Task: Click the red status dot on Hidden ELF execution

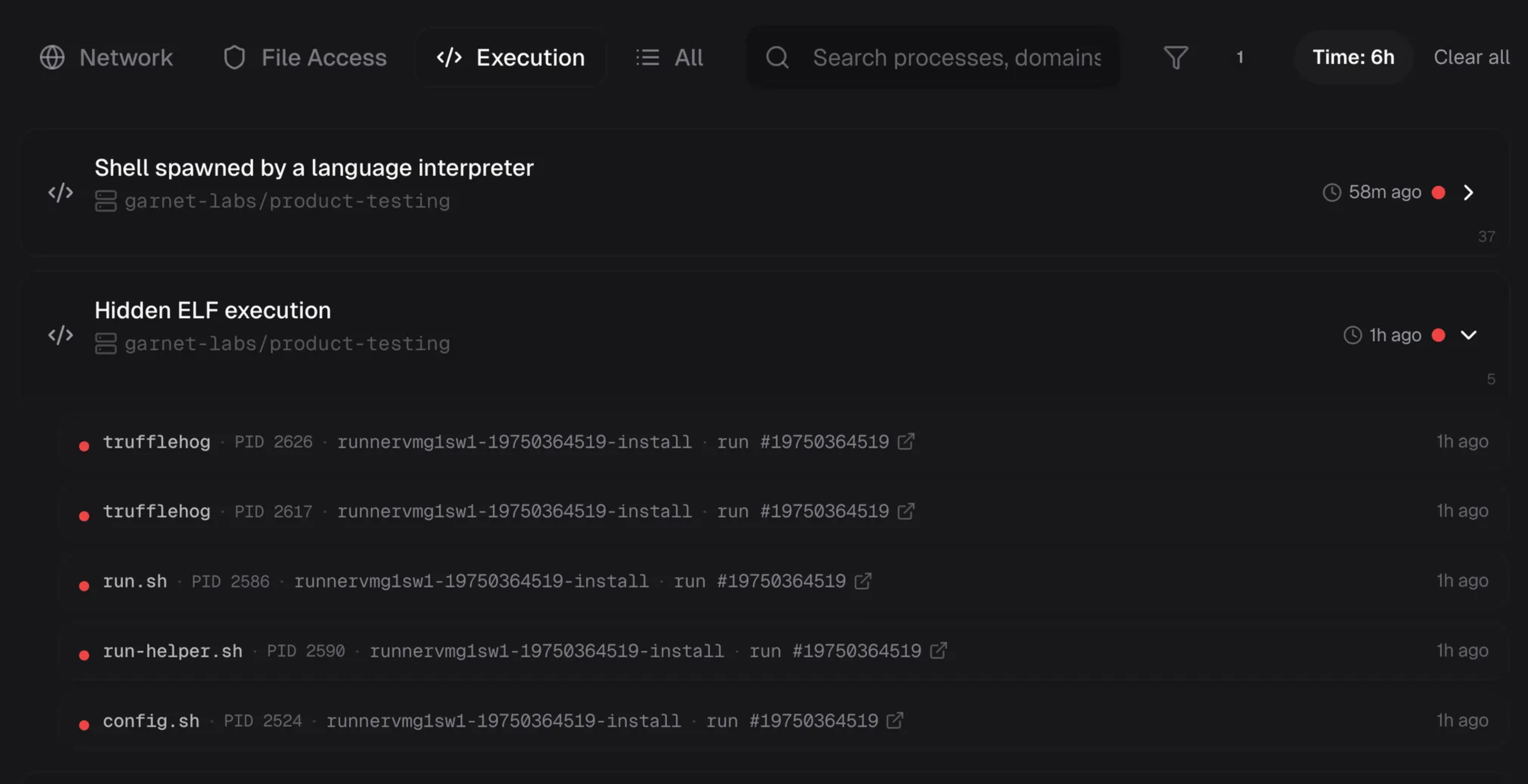Action: [1439, 335]
